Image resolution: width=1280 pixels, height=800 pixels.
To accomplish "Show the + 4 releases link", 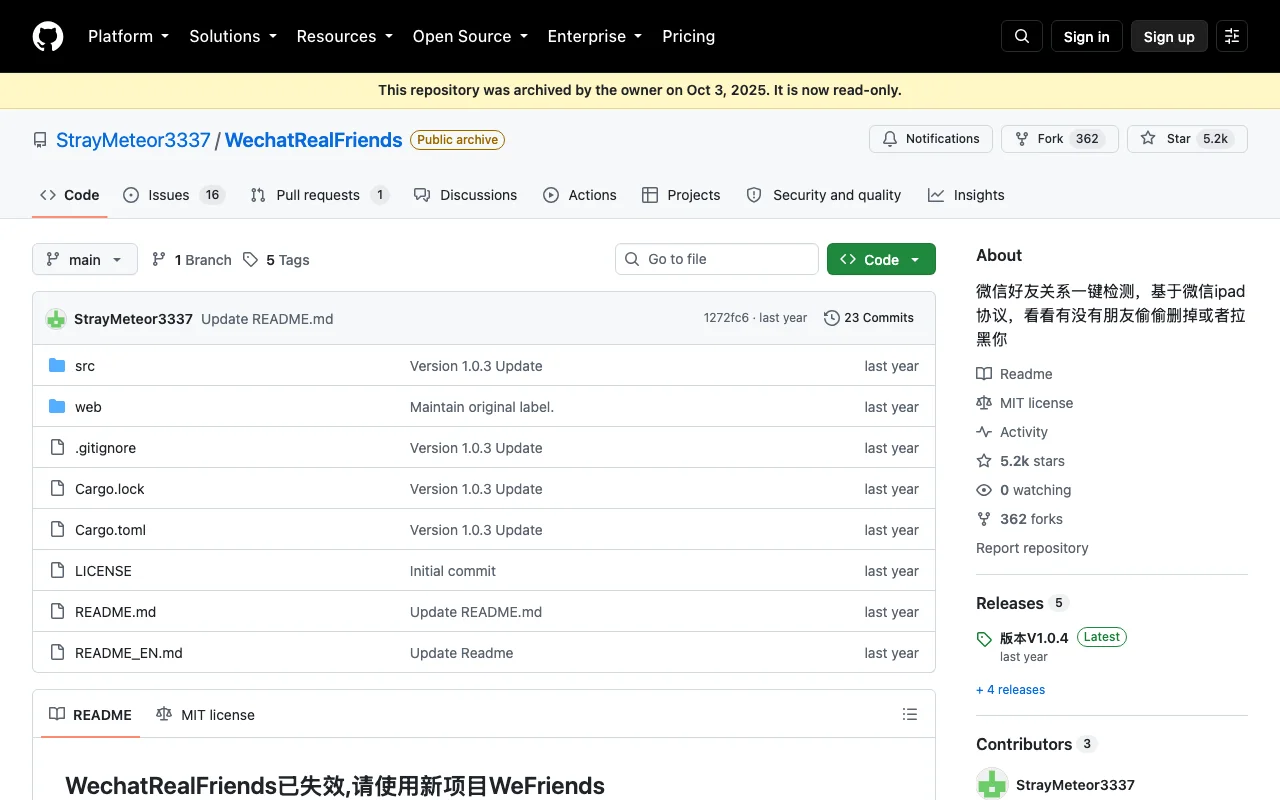I will (x=1010, y=690).
